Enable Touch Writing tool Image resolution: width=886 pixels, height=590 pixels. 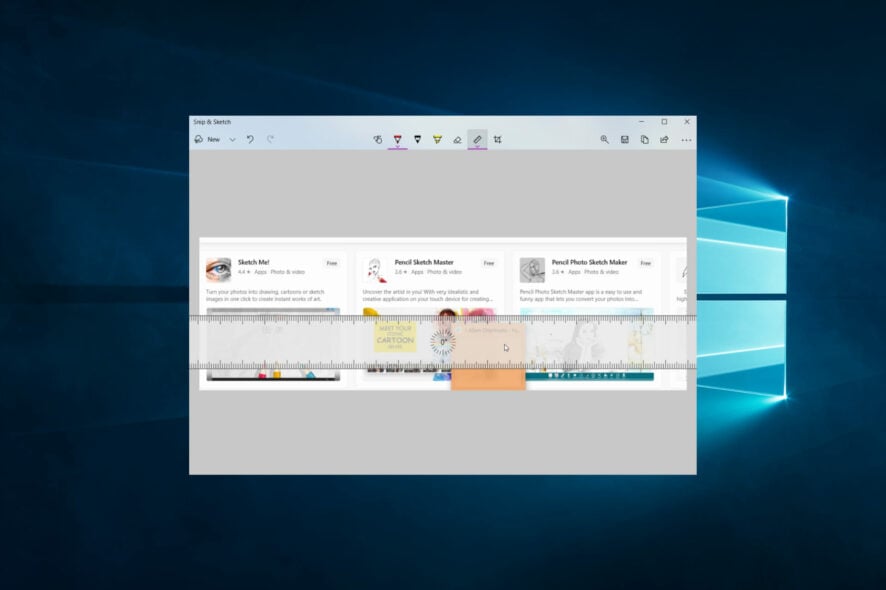[378, 140]
